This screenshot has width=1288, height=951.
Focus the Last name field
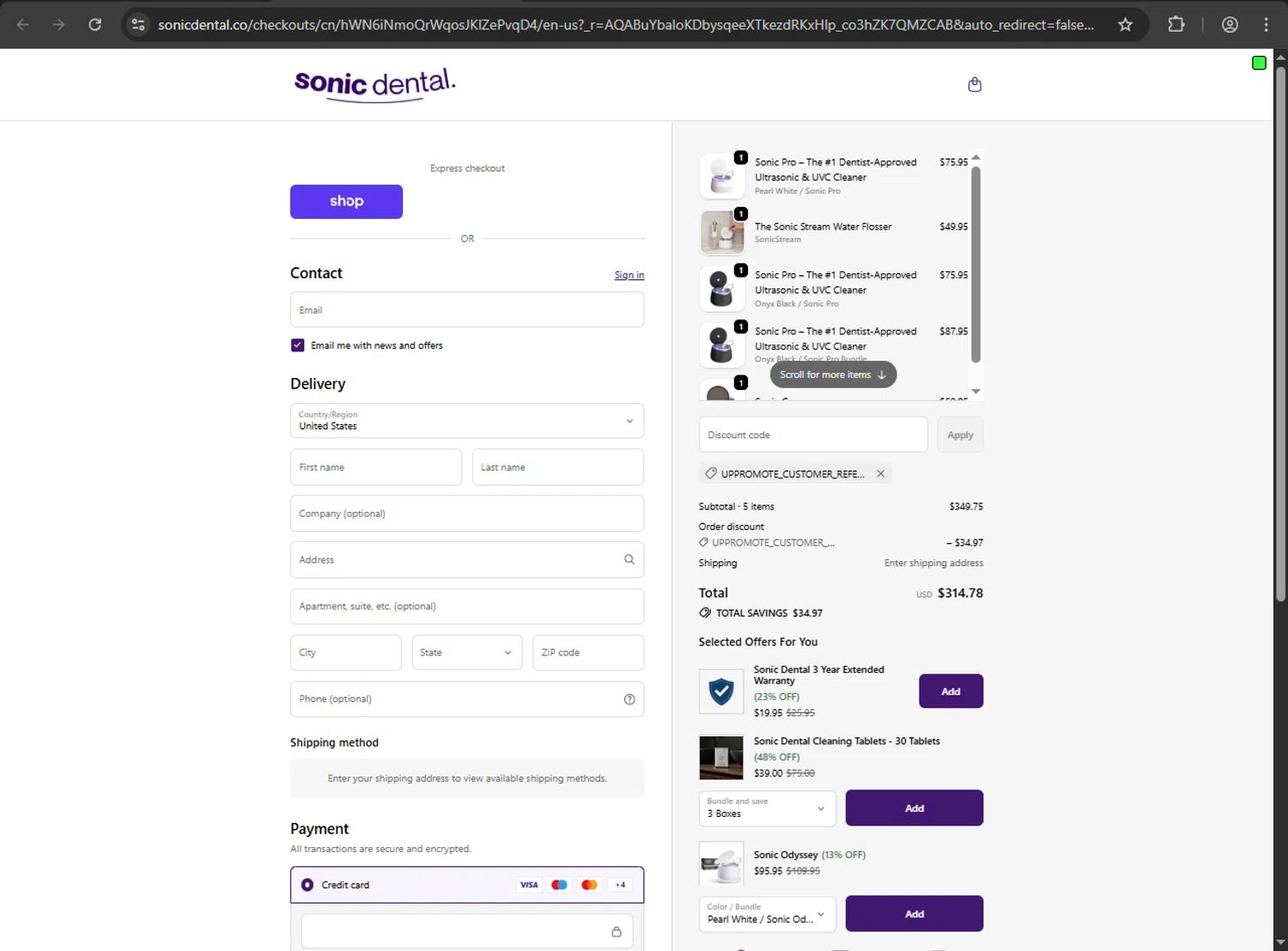coord(558,467)
